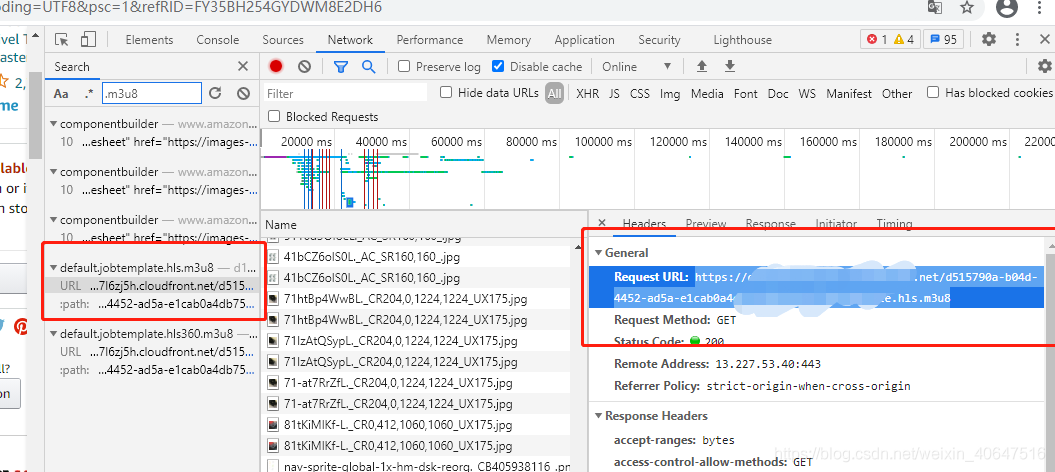Collapse default.jobtemplate.hls360.m3u8 search result

pyautogui.click(x=54, y=333)
